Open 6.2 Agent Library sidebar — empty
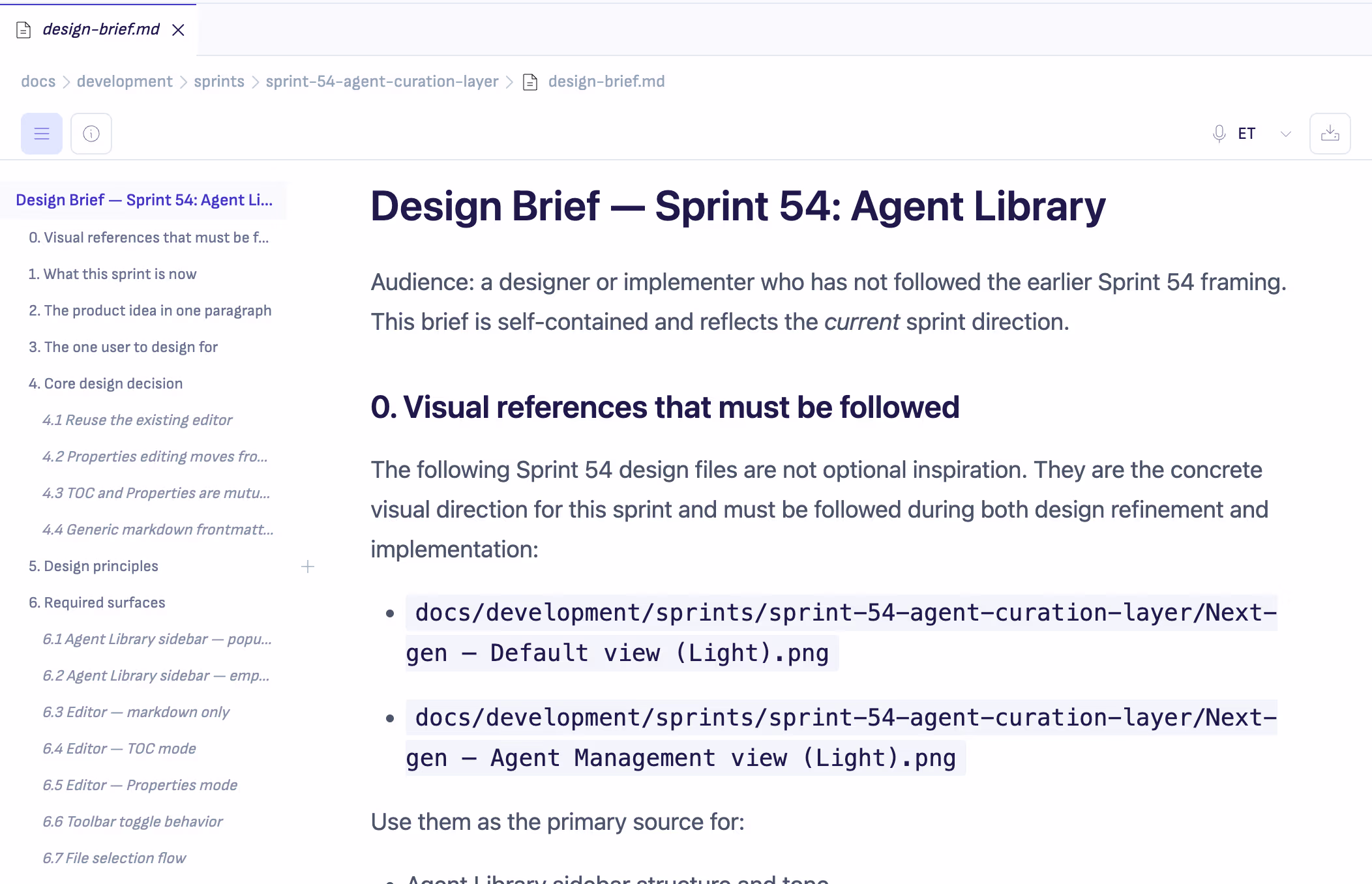This screenshot has height=884, width=1372. point(156,675)
